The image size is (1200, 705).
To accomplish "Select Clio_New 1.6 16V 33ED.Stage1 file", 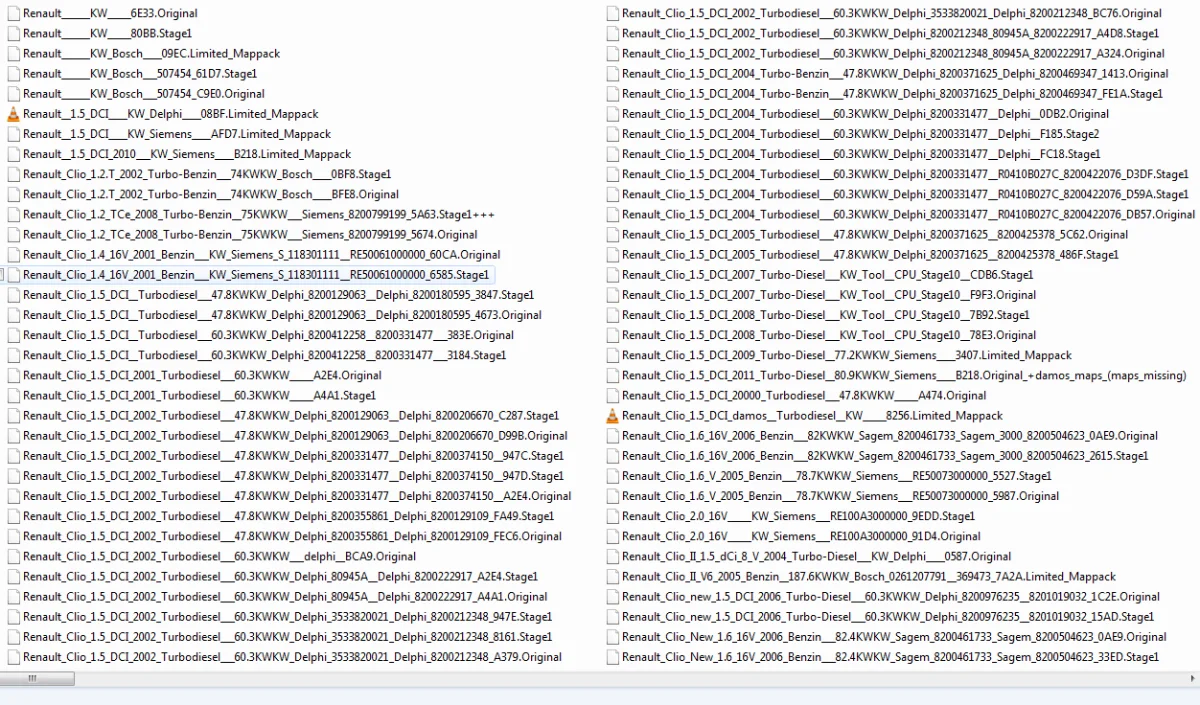I will [x=890, y=657].
